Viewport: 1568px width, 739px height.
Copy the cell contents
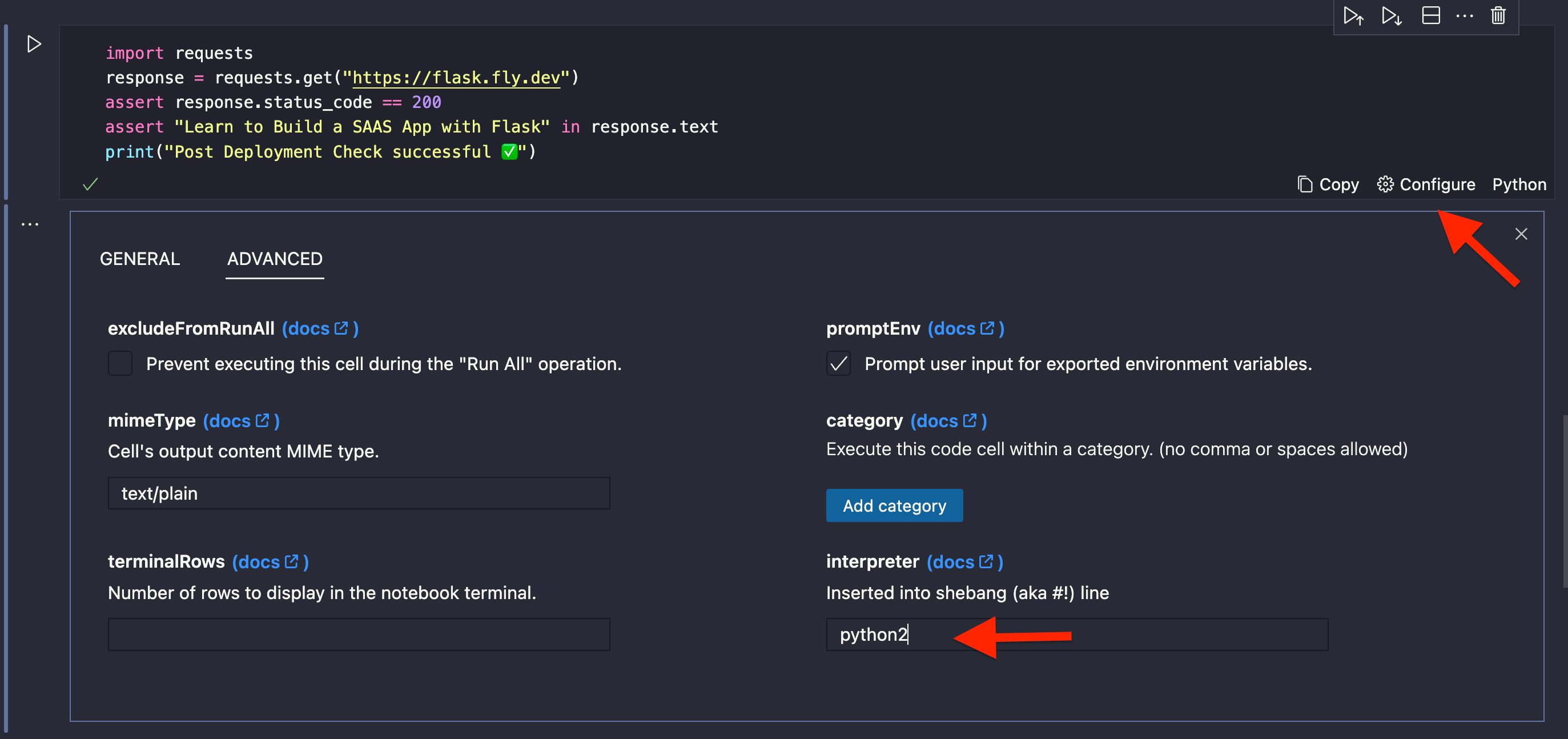pyautogui.click(x=1328, y=184)
